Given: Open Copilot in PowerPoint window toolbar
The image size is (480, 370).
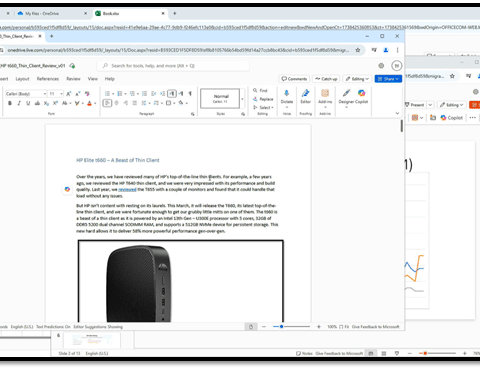Looking at the screenshot, I should pyautogui.click(x=451, y=117).
